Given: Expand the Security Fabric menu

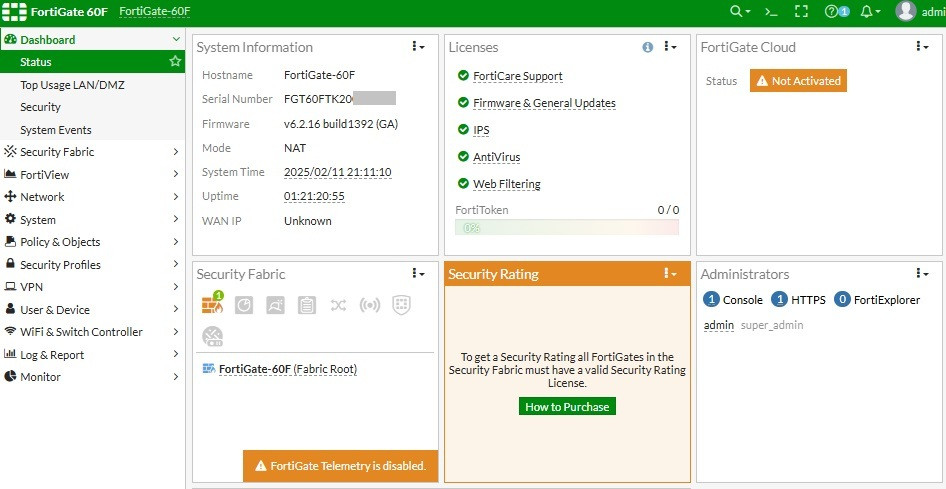Looking at the screenshot, I should tap(176, 152).
